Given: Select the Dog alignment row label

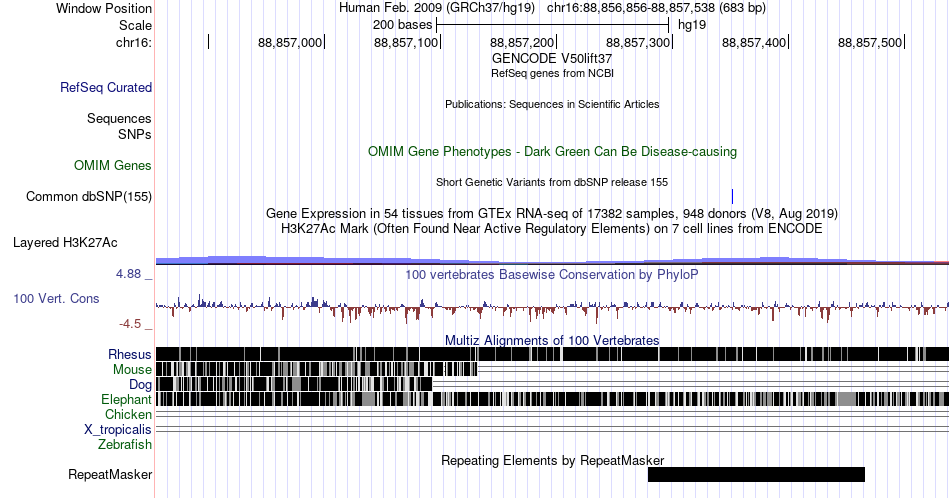Looking at the screenshot, I should coord(141,385).
